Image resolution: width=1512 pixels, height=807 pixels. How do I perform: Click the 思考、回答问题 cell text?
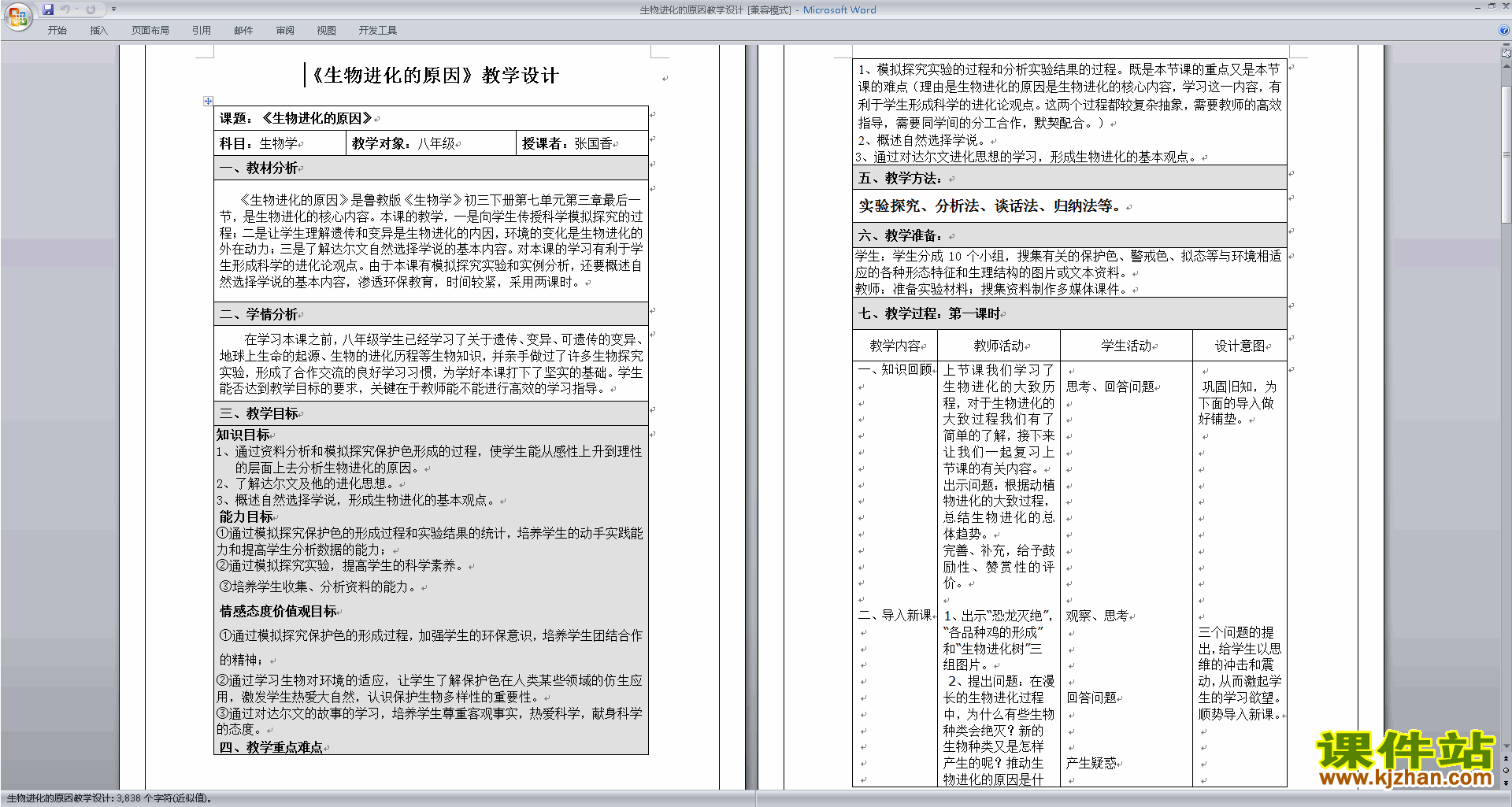click(x=1110, y=386)
